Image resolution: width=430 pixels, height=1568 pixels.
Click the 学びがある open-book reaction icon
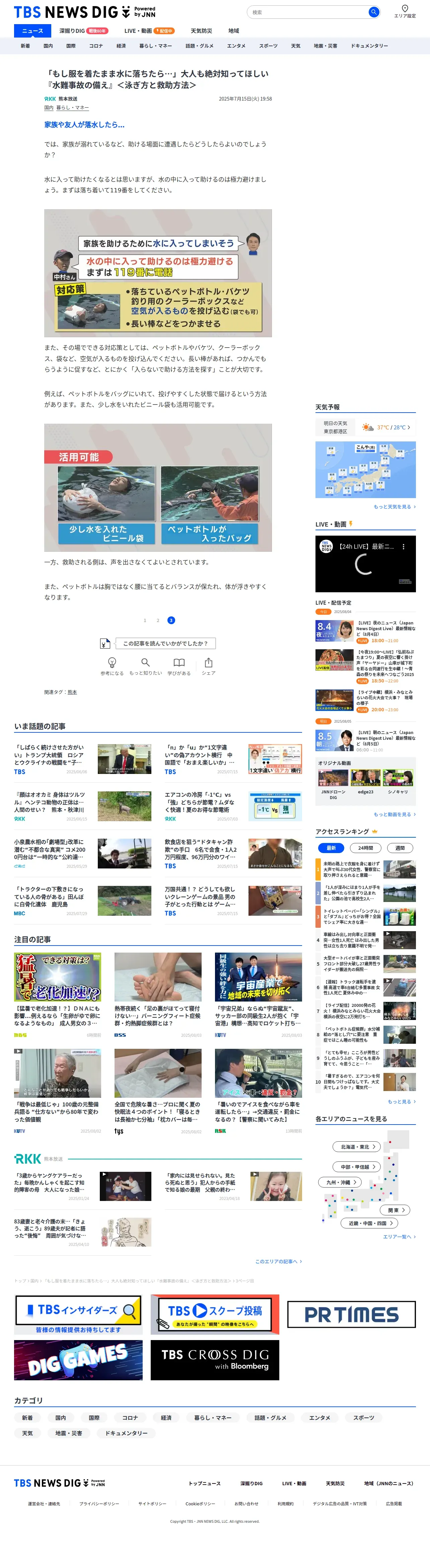tap(179, 662)
